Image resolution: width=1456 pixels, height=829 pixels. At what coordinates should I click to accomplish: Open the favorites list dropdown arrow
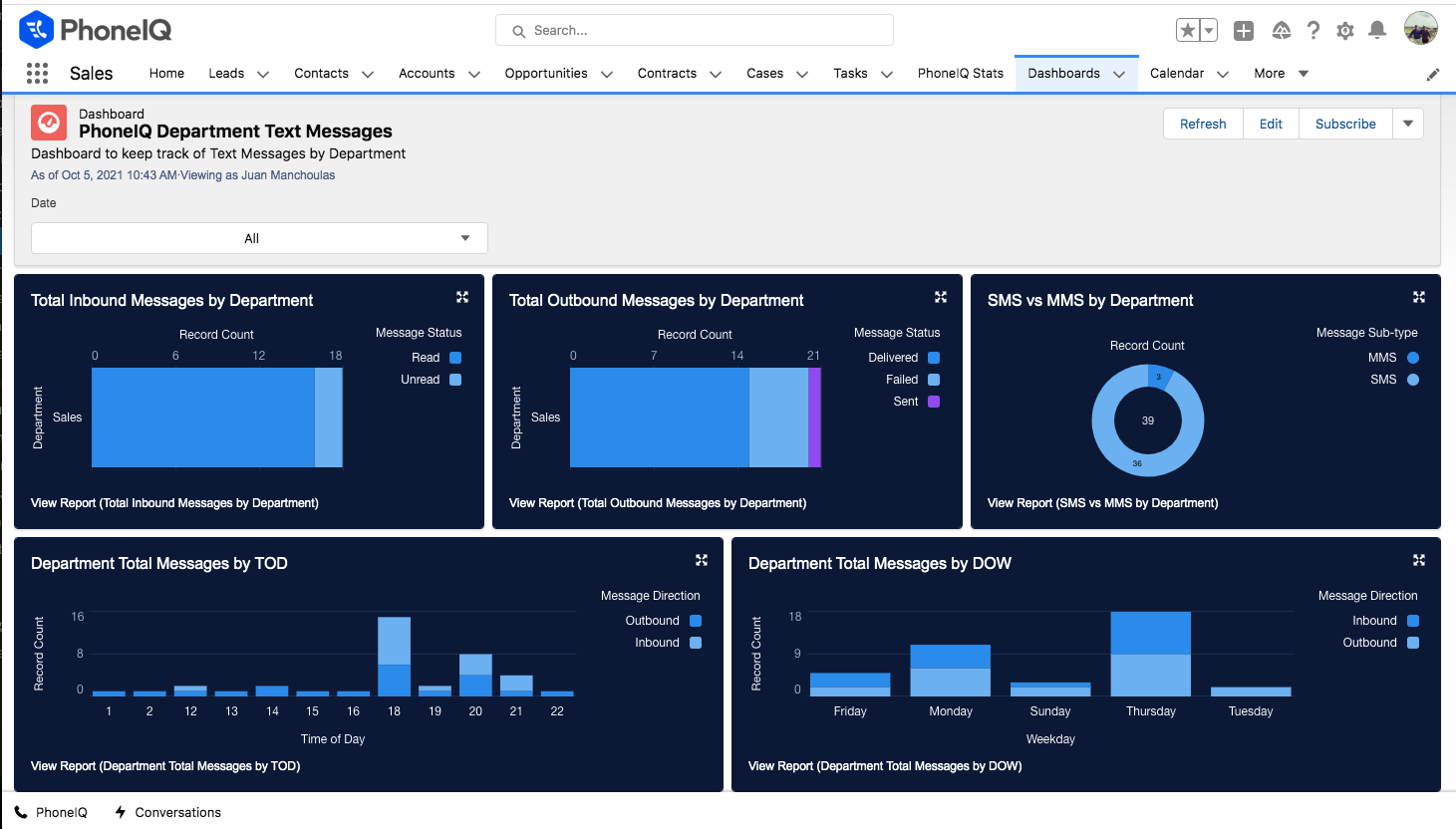point(1209,31)
